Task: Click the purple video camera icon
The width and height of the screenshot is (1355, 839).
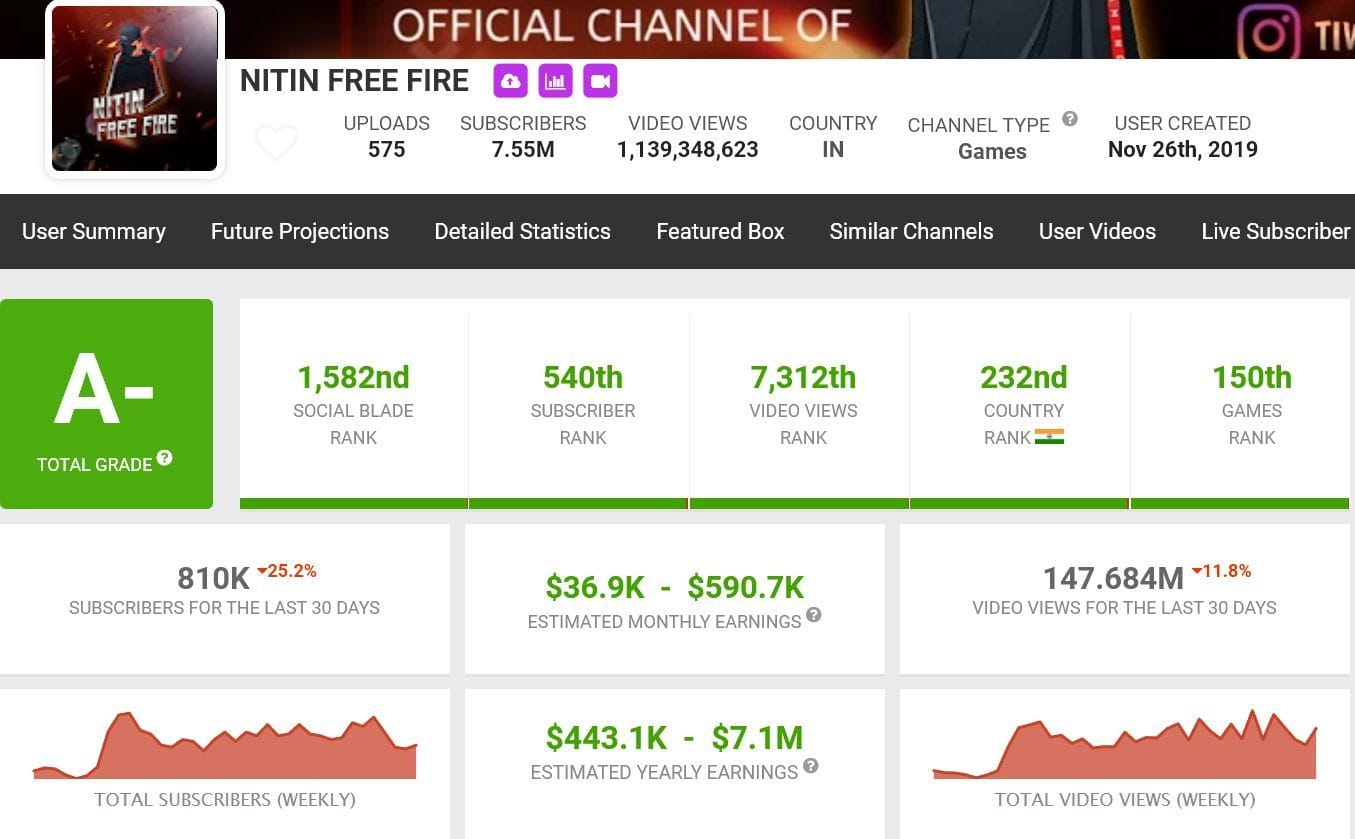Action: 600,81
